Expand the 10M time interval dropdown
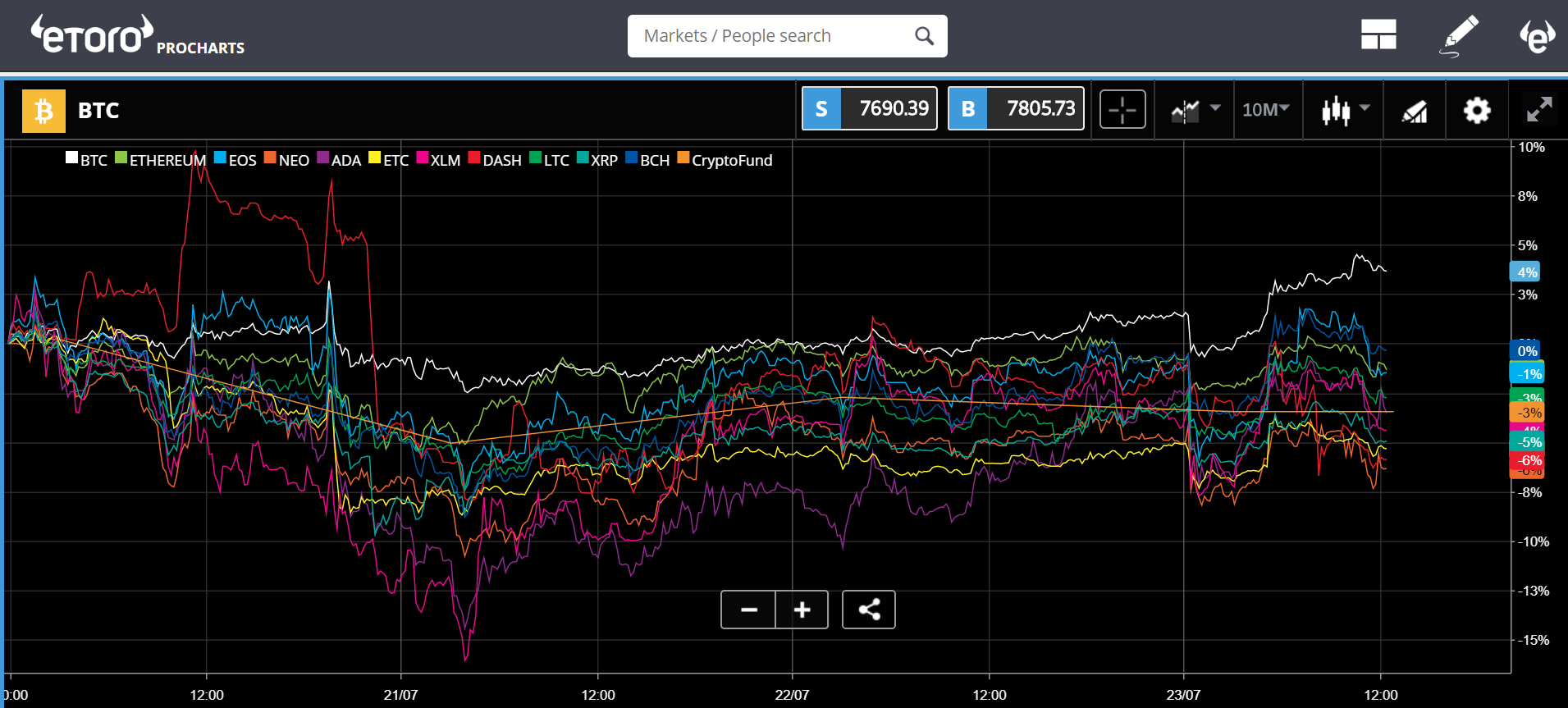Screen dimensions: 1568x708 point(1266,110)
